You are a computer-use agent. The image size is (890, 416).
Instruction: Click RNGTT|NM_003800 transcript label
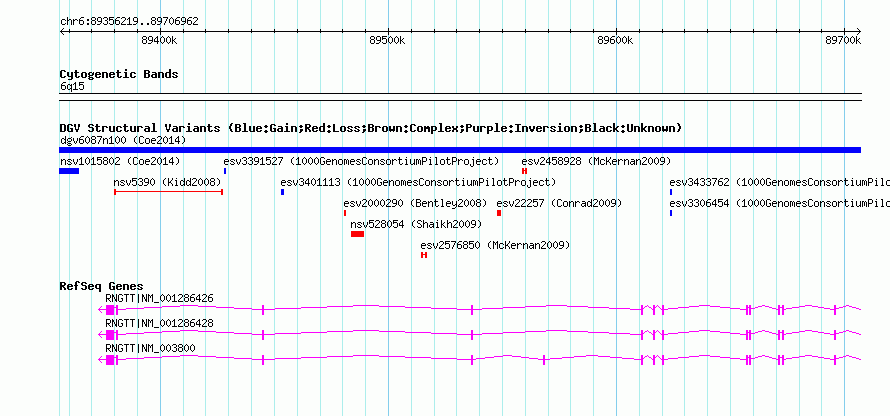[151, 348]
